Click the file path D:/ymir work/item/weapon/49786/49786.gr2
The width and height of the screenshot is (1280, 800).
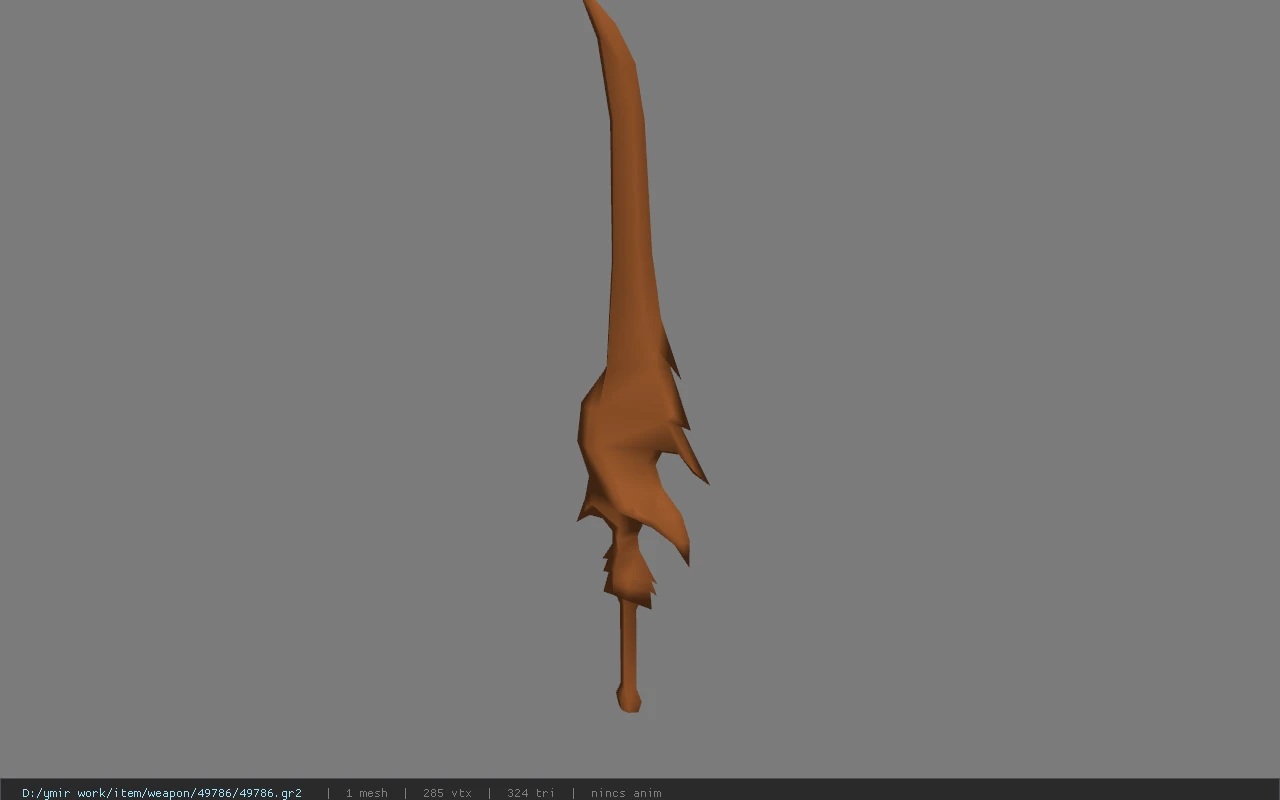(162, 793)
